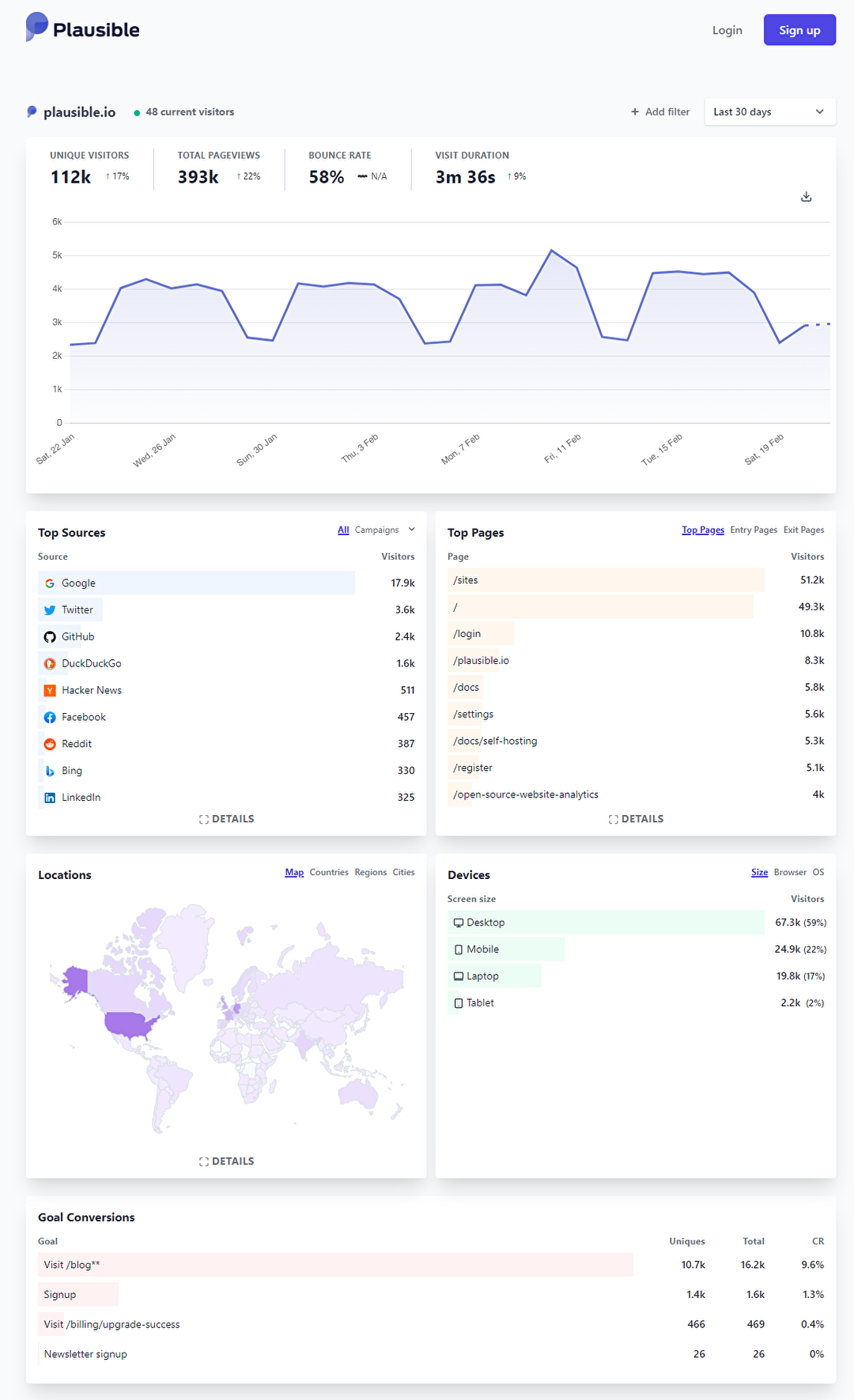Click the /plausible.io page row
The image size is (854, 1400).
pyautogui.click(x=636, y=661)
